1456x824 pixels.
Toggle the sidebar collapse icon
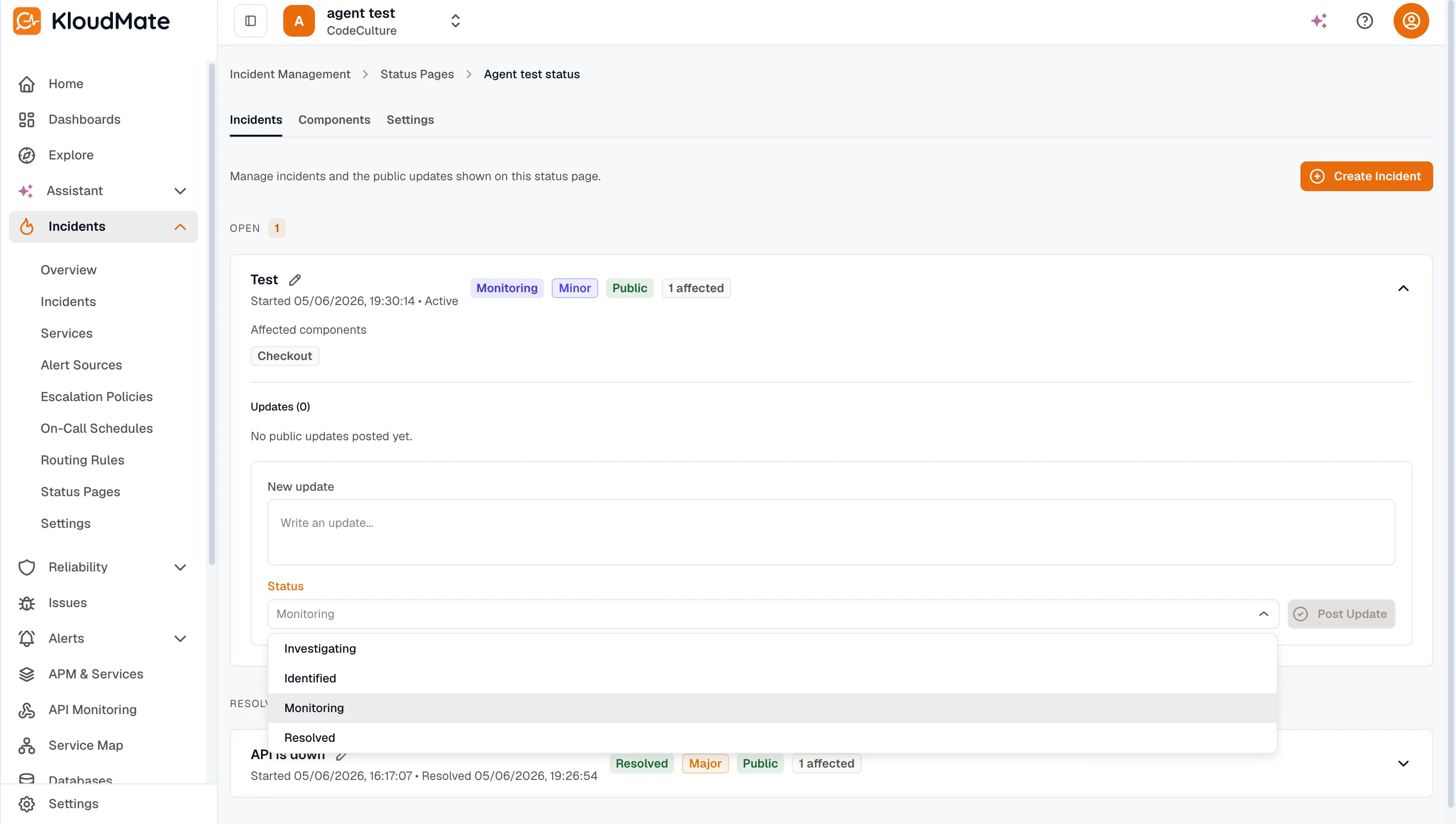click(251, 21)
